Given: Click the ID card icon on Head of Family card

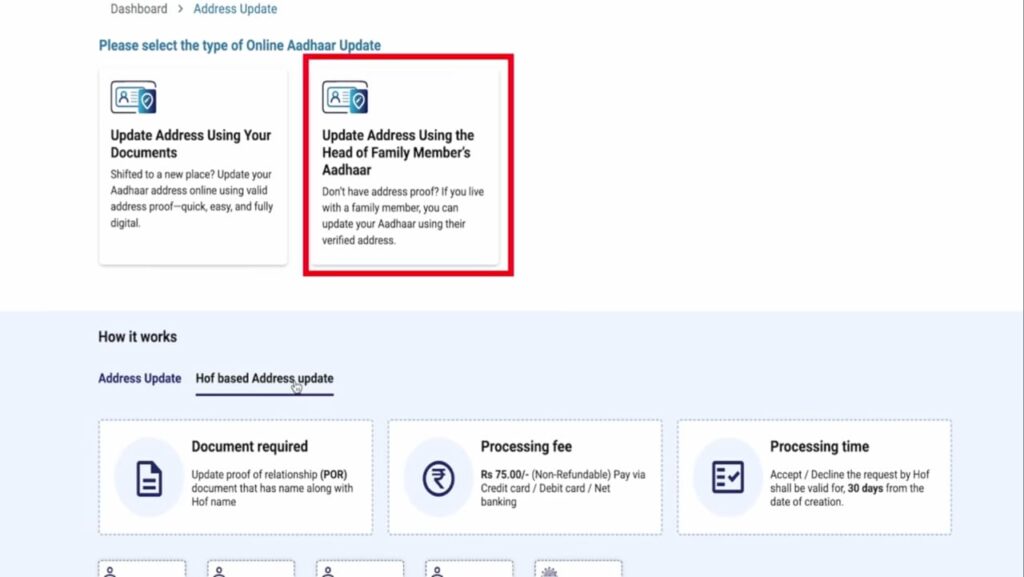Looking at the screenshot, I should point(345,98).
